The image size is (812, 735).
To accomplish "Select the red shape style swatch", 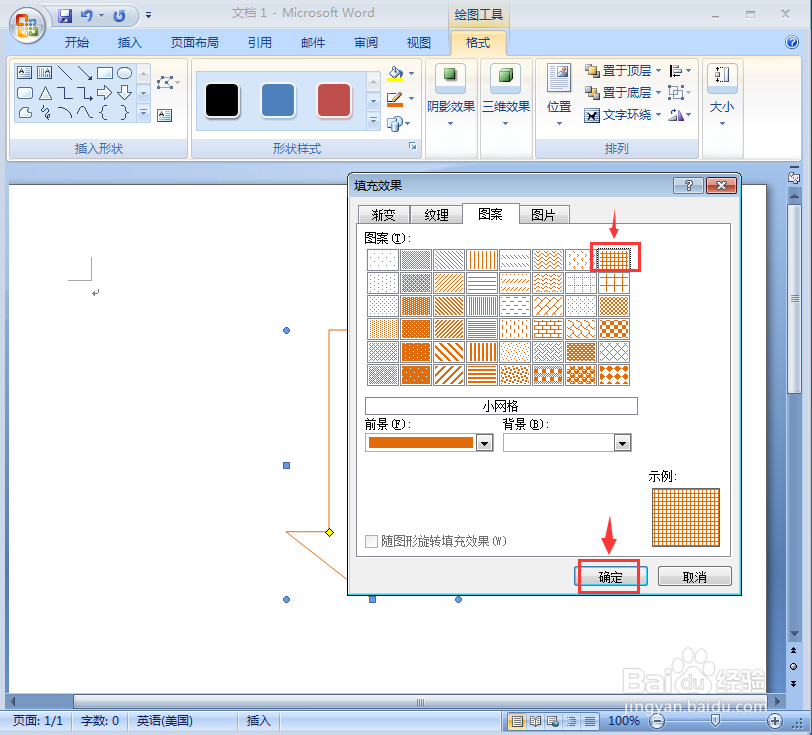I will (x=334, y=100).
